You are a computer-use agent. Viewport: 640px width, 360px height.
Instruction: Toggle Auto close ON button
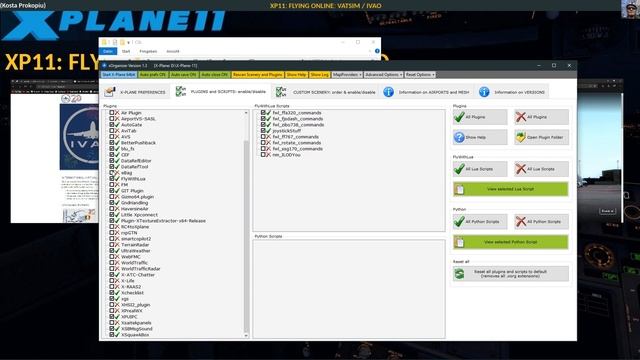pyautogui.click(x=214, y=75)
